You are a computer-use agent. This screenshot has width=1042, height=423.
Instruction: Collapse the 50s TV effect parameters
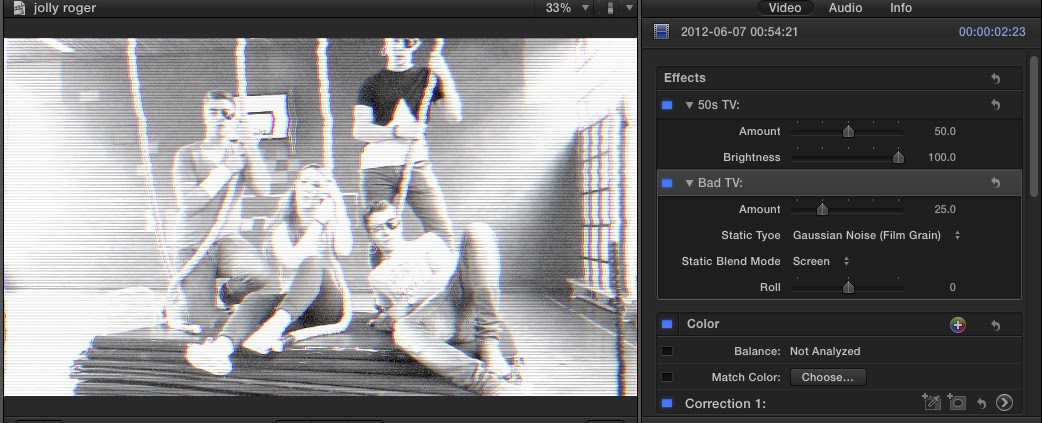click(x=689, y=105)
